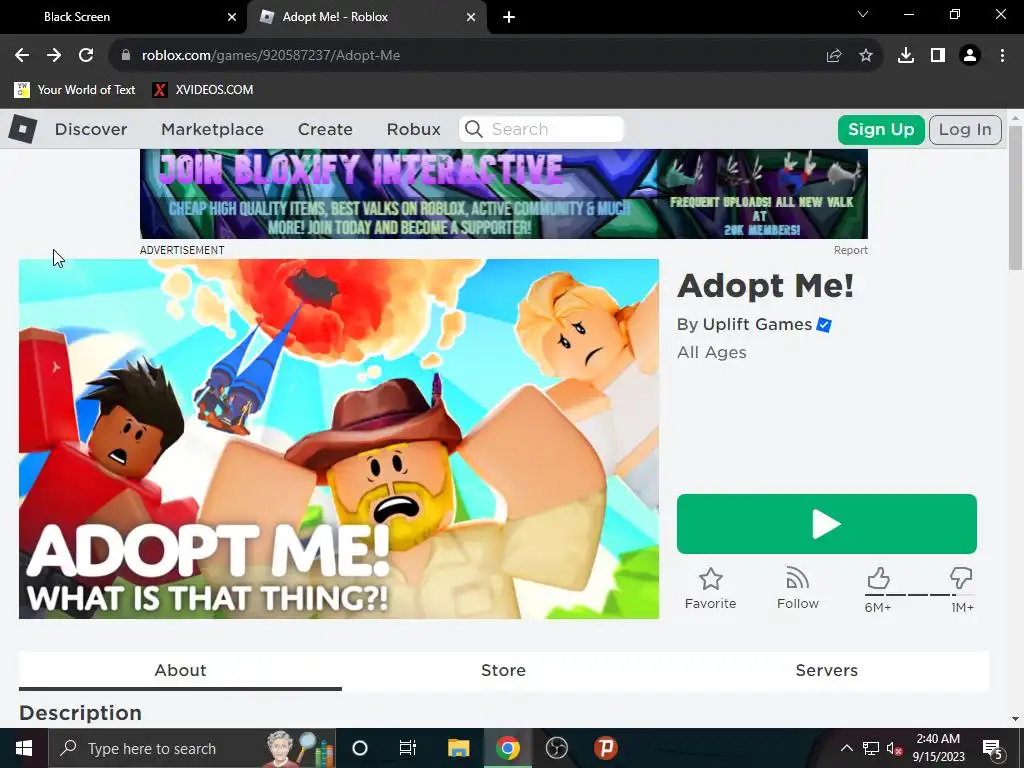The image size is (1024, 768).
Task: Open the Uplift Games creator link
Action: click(758, 325)
